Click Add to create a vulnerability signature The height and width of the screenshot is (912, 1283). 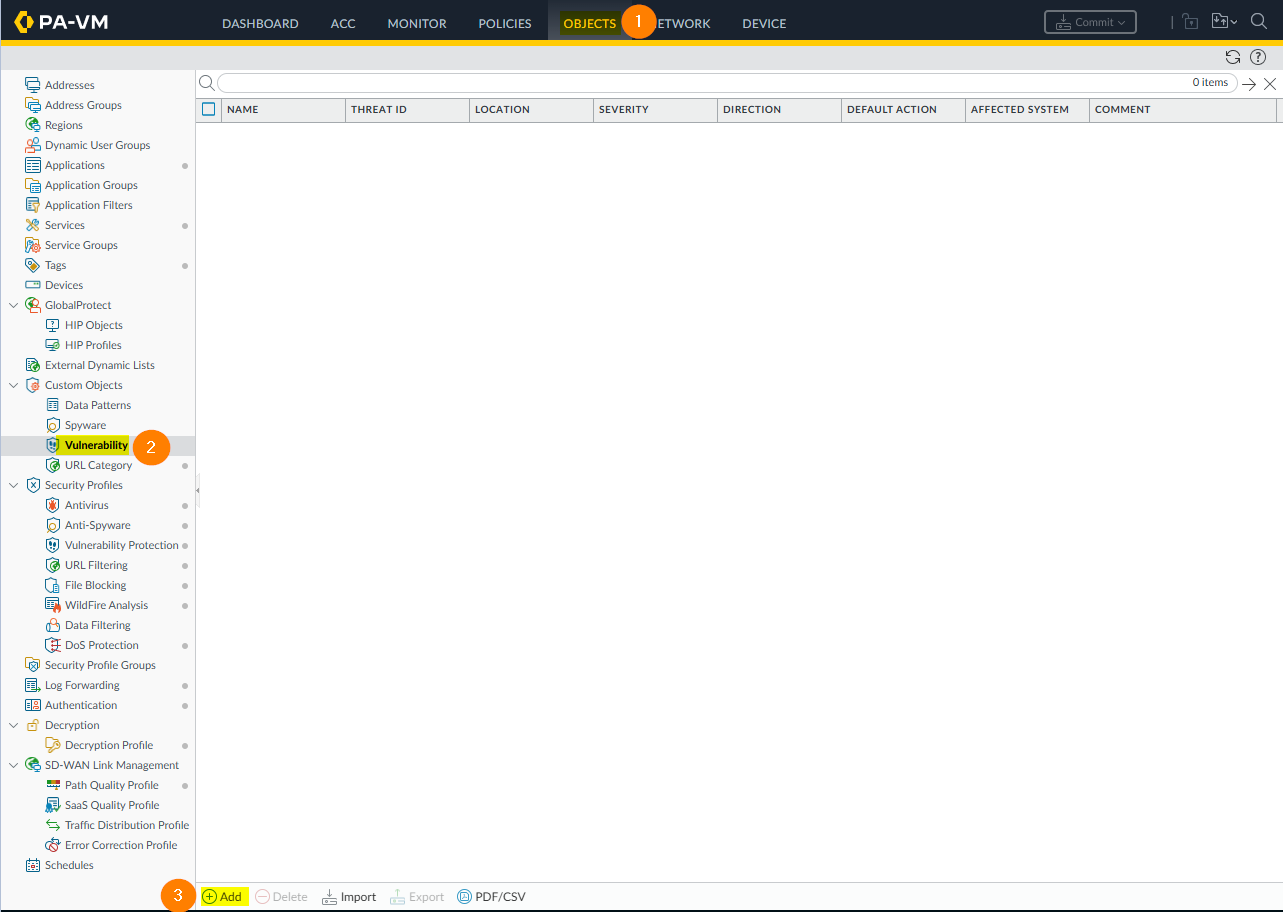tap(222, 897)
